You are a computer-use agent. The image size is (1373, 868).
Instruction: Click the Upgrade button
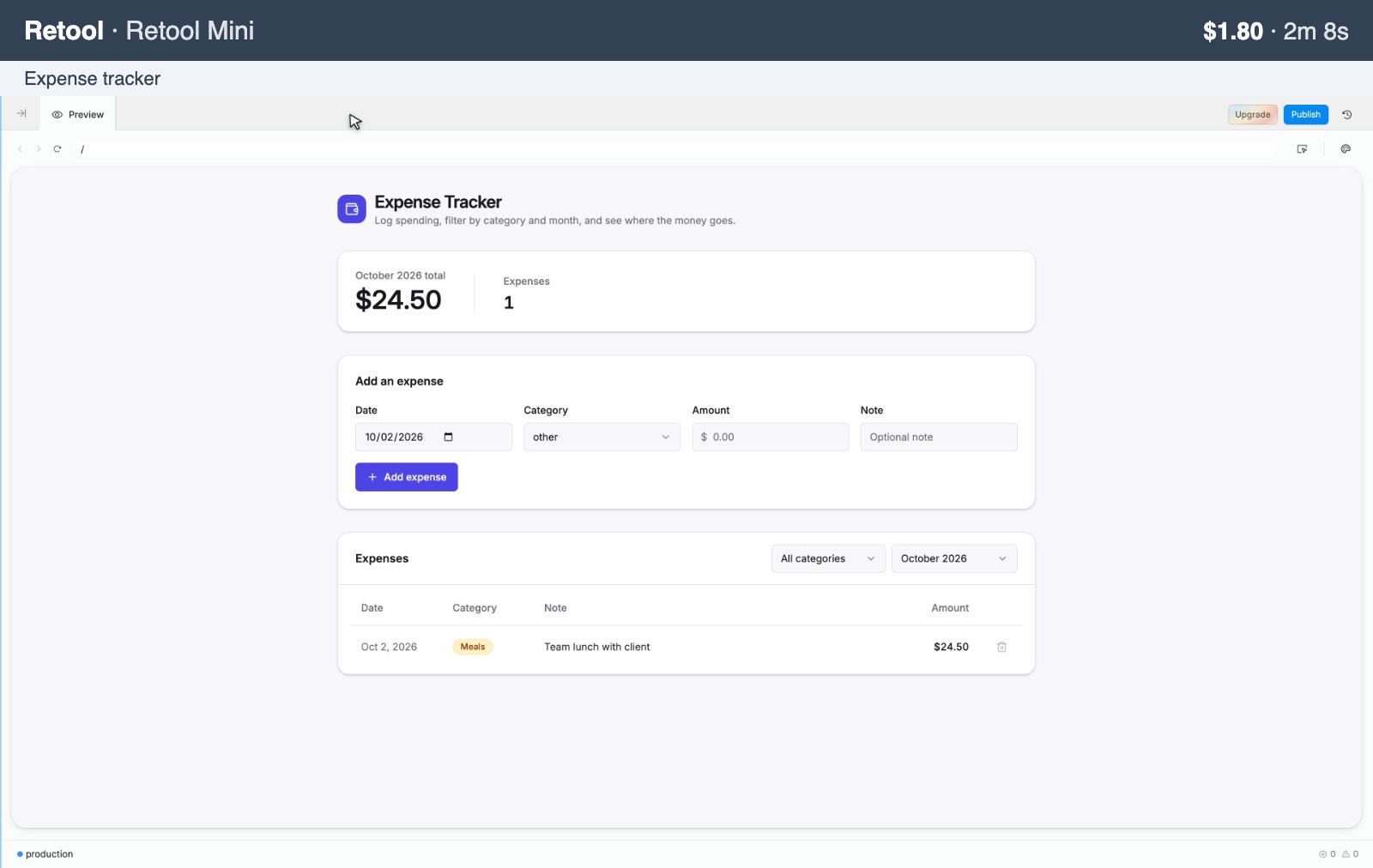coord(1253,114)
